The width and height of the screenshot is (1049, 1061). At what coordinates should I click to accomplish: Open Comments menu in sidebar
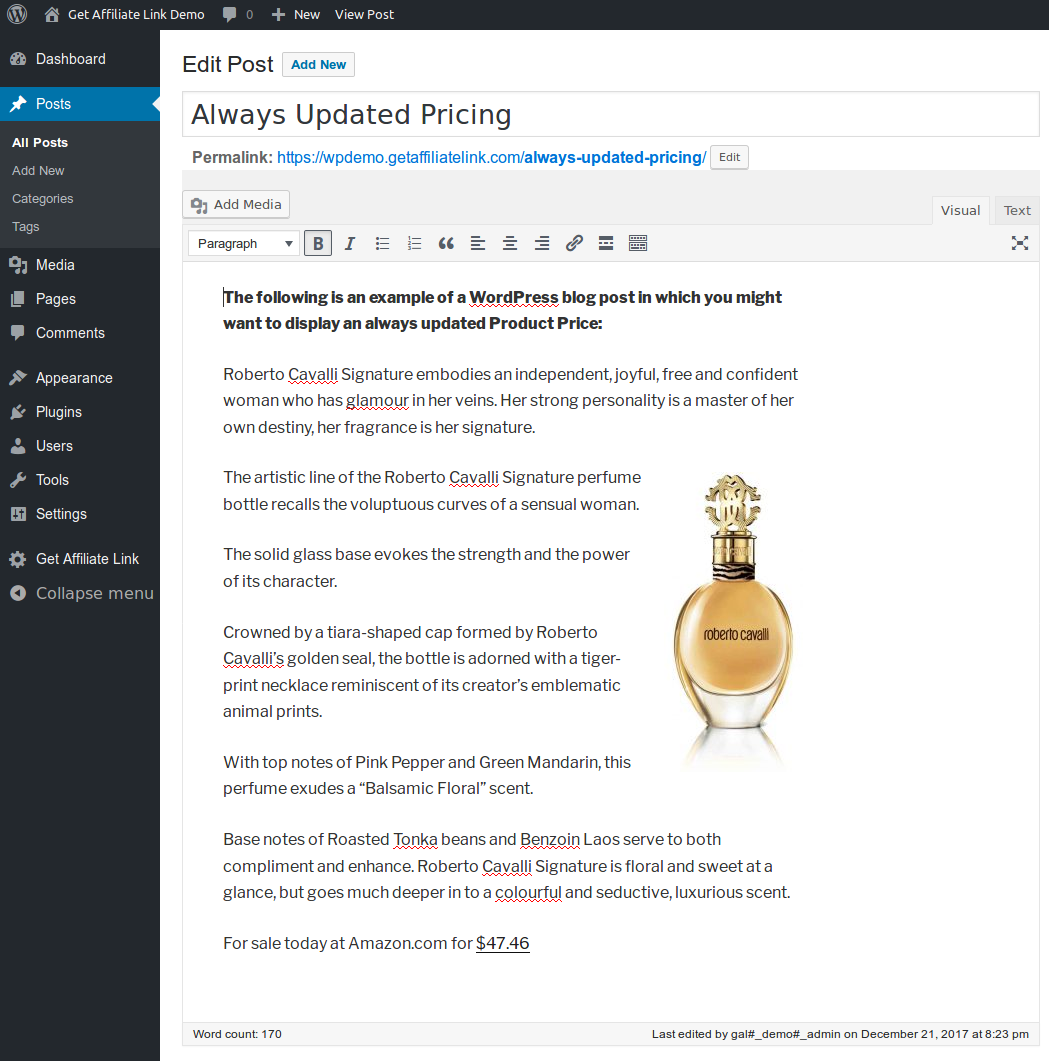coord(80,333)
